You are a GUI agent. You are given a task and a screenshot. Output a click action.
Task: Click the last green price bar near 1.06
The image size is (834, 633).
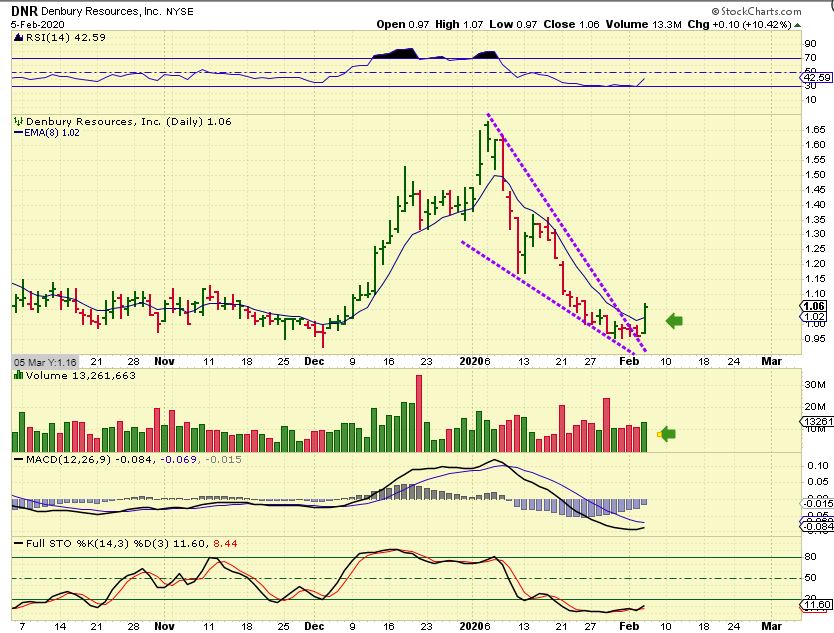point(645,318)
